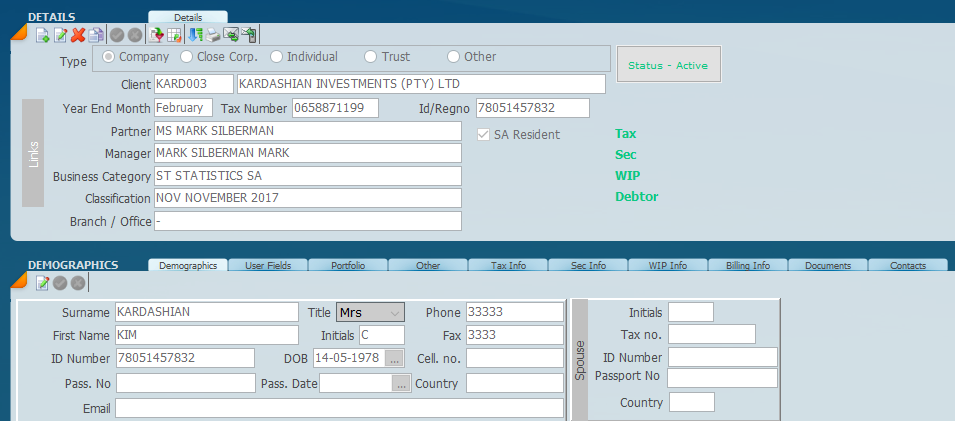
Task: Click the Status - Active button
Action: click(x=668, y=65)
